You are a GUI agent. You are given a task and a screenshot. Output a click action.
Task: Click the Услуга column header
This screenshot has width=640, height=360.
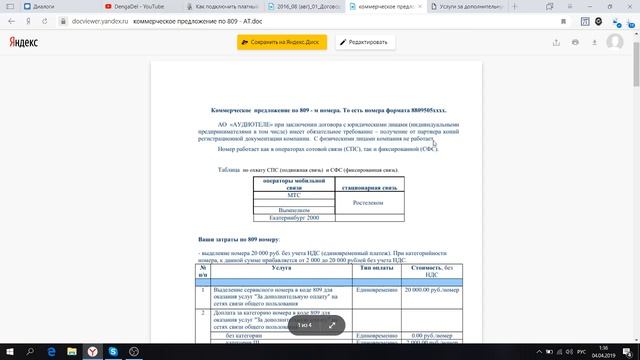[x=281, y=271]
